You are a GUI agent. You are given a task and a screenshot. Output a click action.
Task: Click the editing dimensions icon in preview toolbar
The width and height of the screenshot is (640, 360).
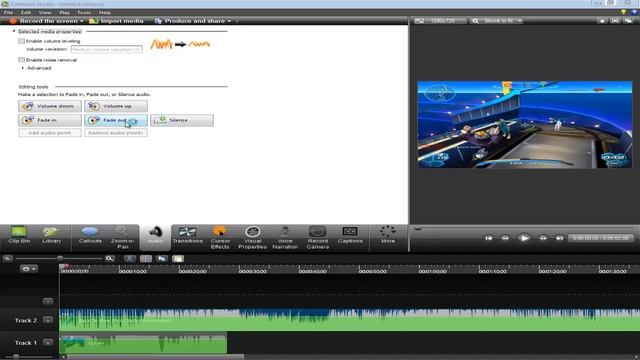click(419, 21)
